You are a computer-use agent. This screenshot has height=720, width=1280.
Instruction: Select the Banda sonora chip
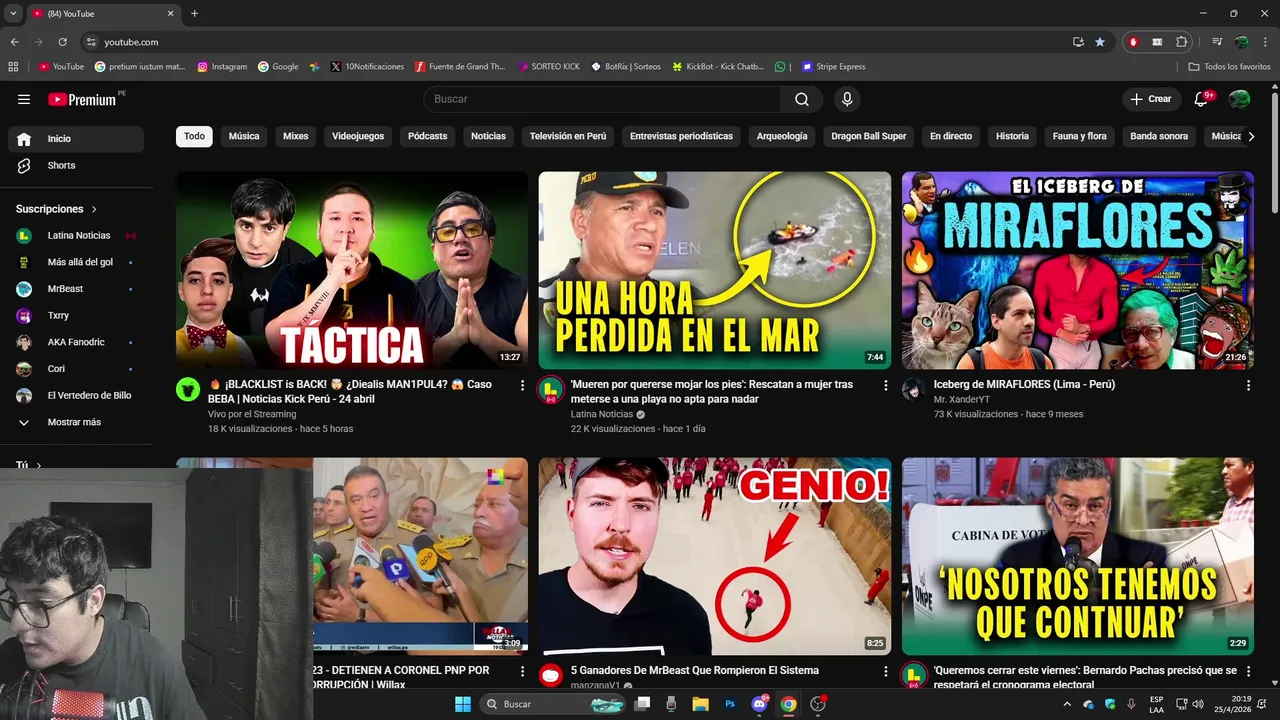(x=1159, y=136)
